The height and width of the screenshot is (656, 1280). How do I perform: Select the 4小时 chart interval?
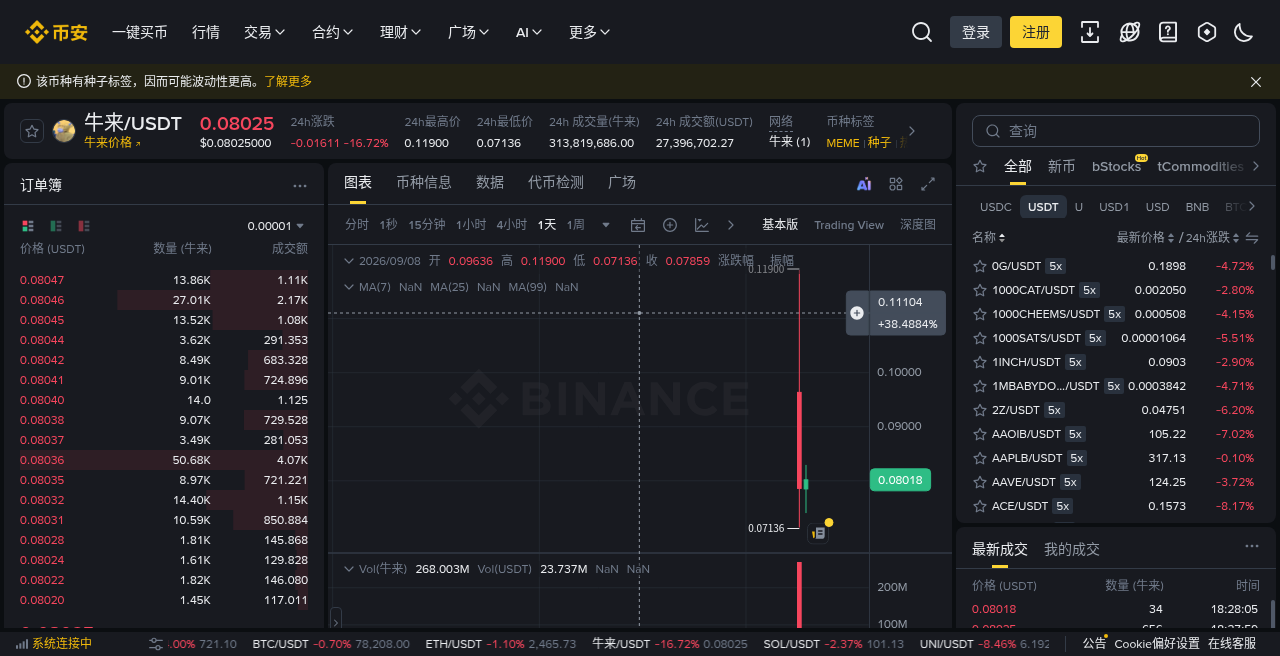(512, 225)
